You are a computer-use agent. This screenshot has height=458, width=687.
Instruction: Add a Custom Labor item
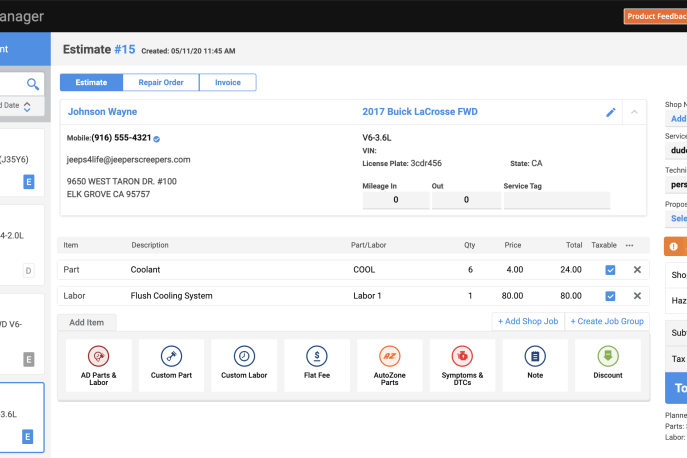[244, 364]
